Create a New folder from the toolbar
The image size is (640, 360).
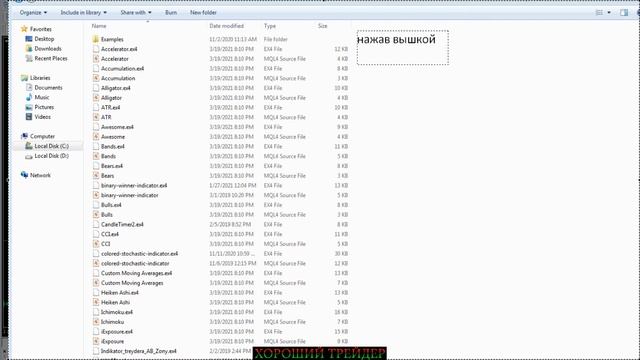[203, 13]
